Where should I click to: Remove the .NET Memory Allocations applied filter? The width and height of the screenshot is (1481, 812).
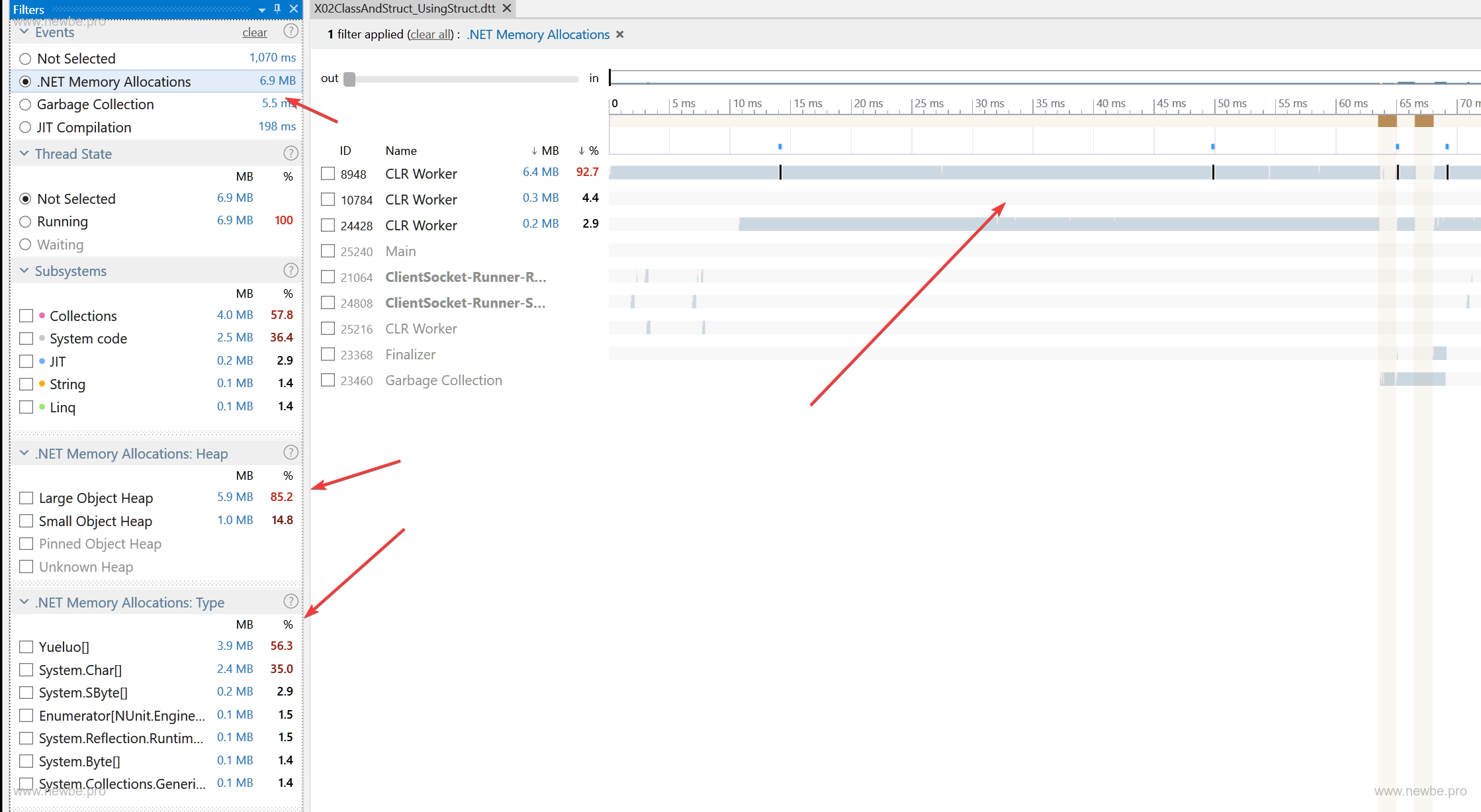[620, 34]
